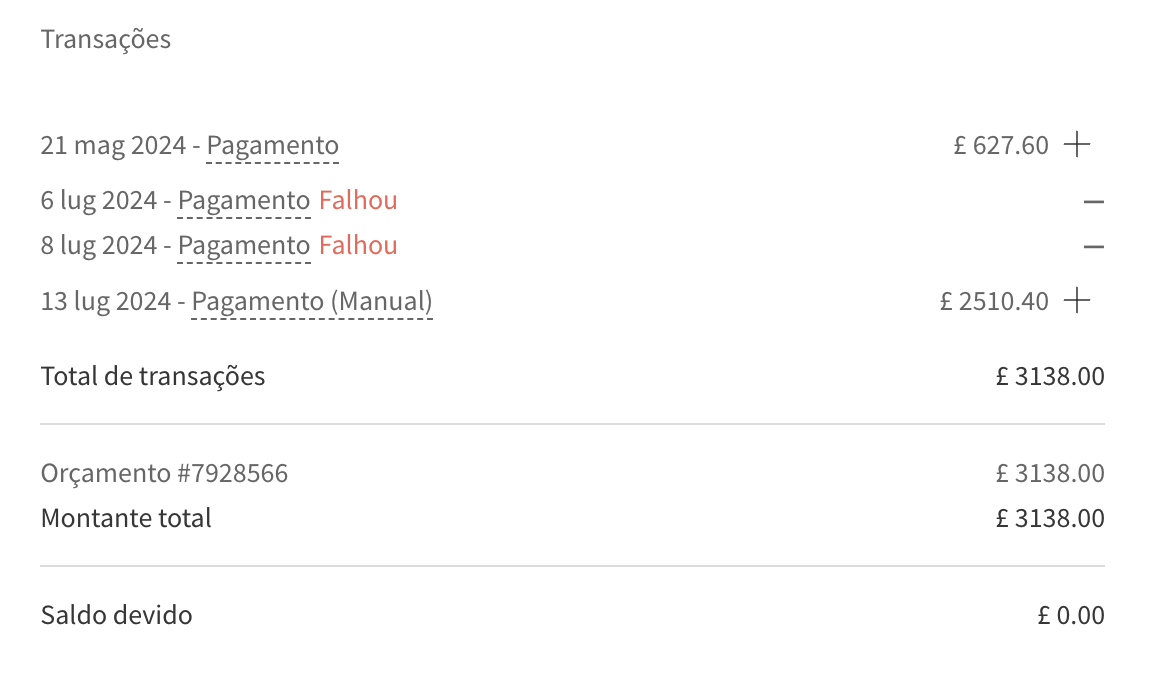
Task: Open the Pagamento link dated 8 lug 2024
Action: tap(243, 245)
